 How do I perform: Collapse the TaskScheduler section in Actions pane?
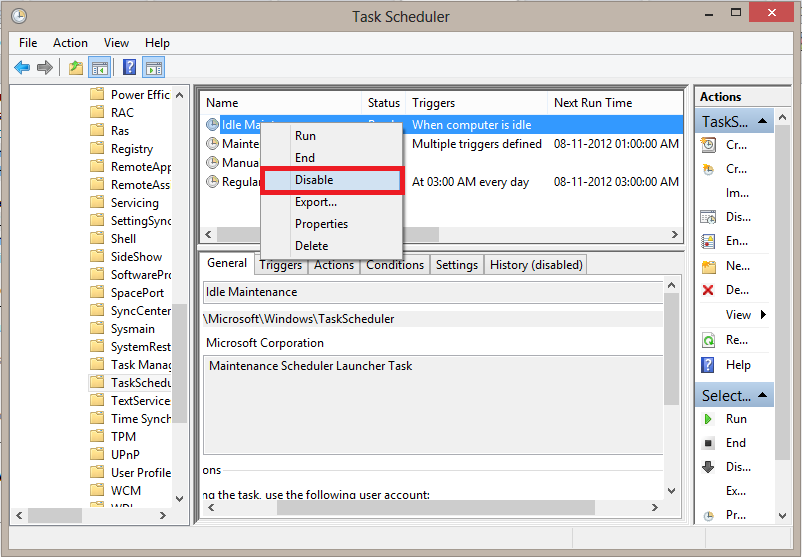coord(762,121)
